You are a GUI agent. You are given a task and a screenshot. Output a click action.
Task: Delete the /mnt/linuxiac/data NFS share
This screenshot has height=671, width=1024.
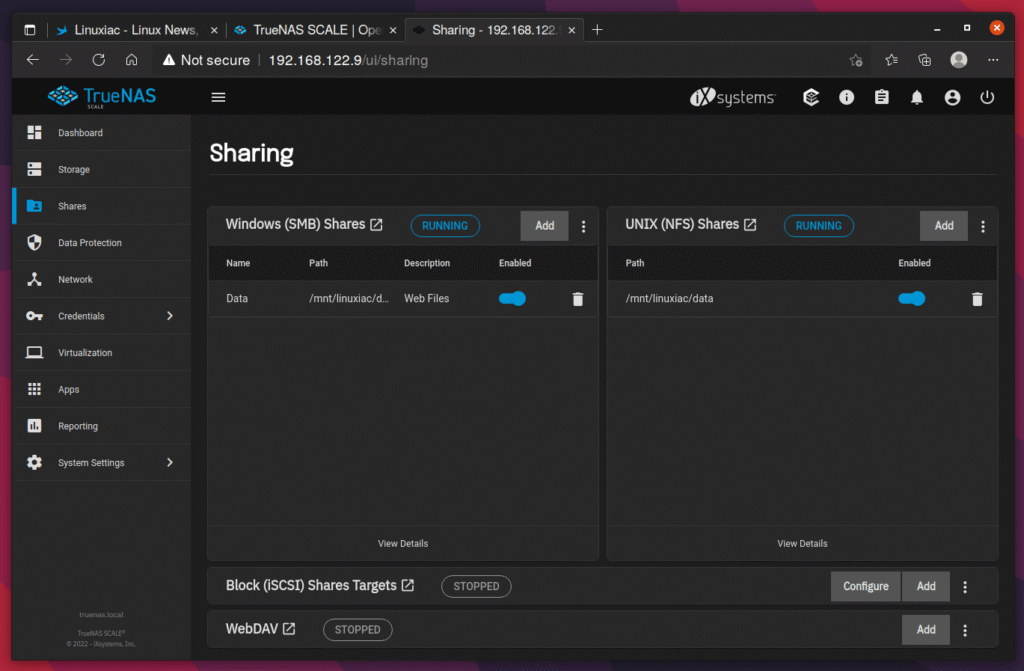(x=977, y=299)
